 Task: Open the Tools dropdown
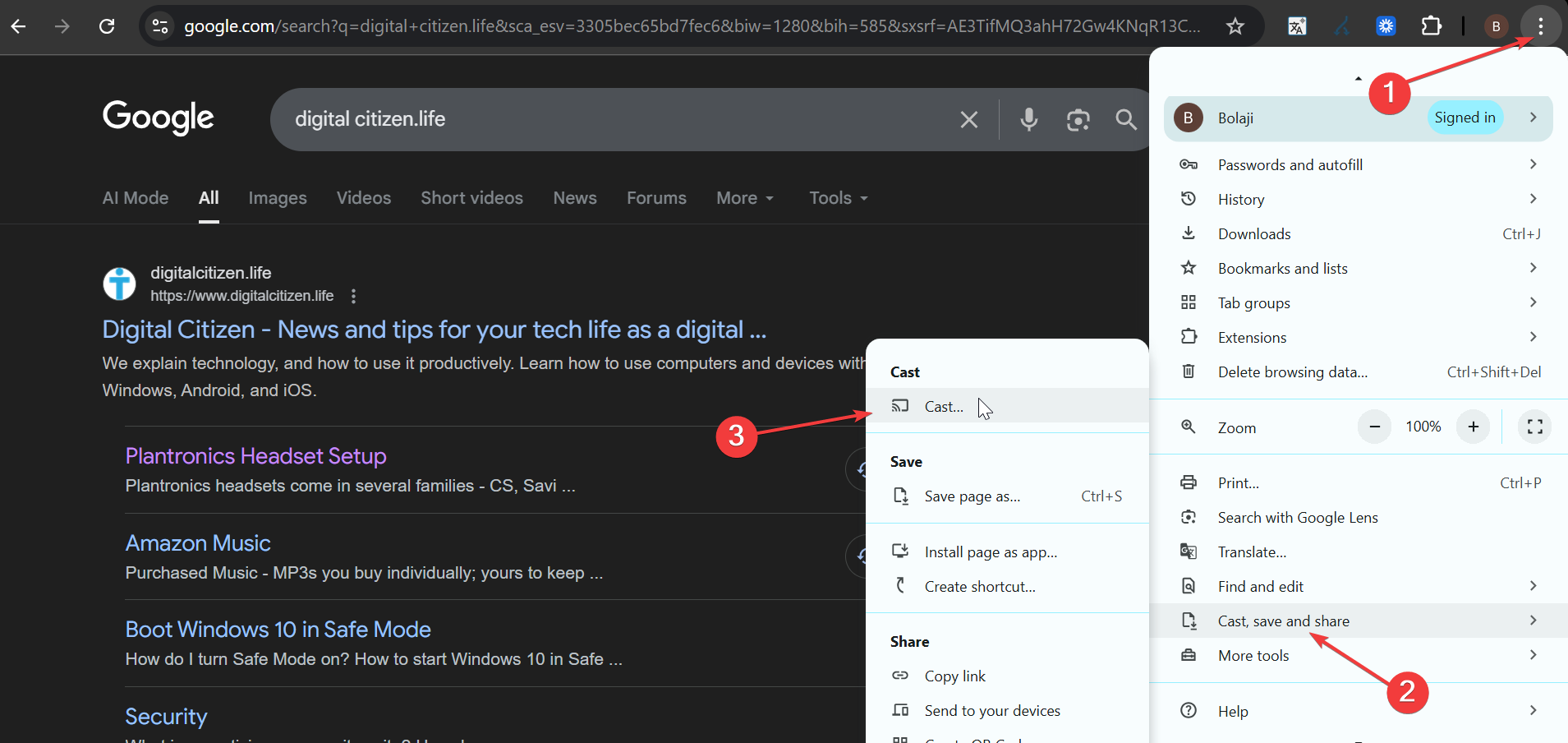[x=838, y=198]
